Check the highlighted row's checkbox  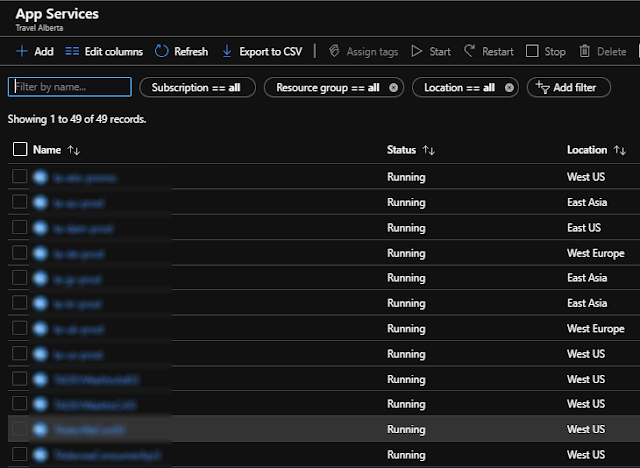pyautogui.click(x=19, y=429)
